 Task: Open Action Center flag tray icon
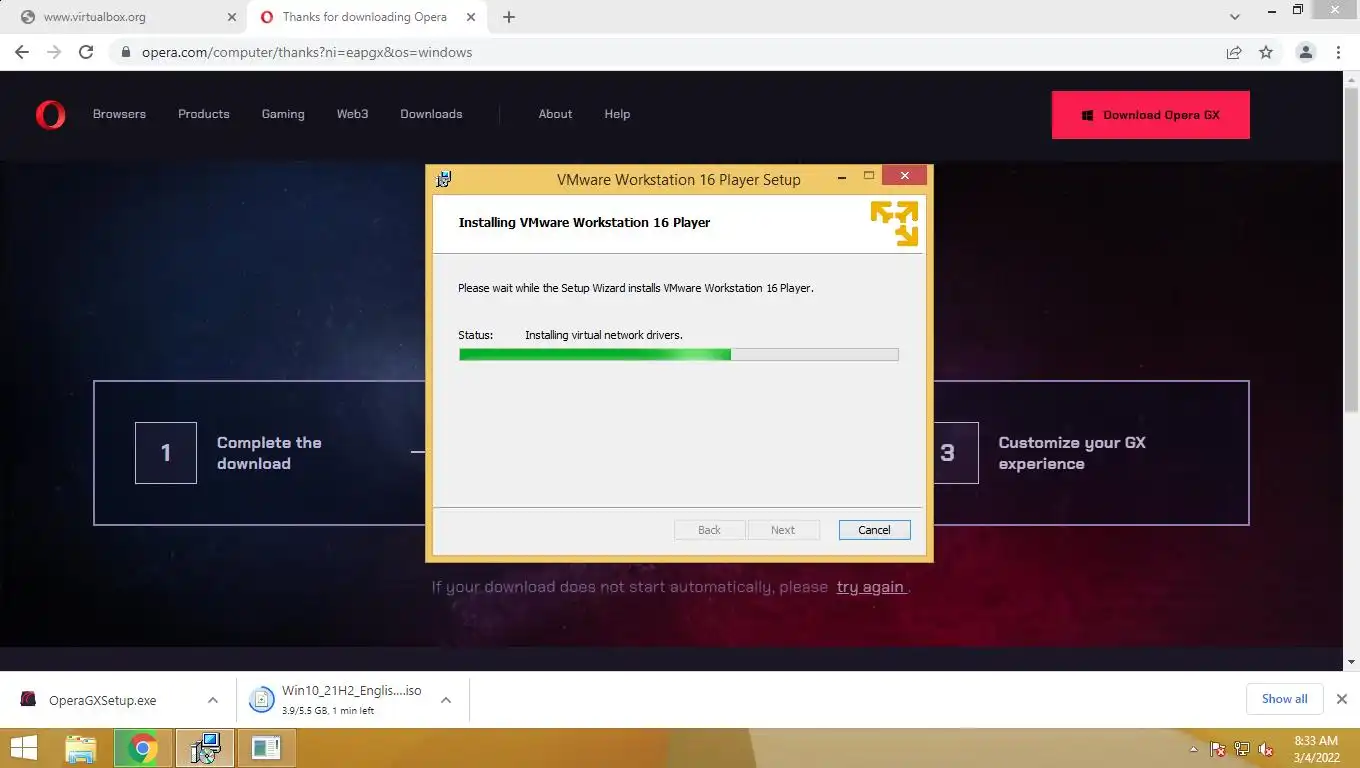coord(1218,749)
